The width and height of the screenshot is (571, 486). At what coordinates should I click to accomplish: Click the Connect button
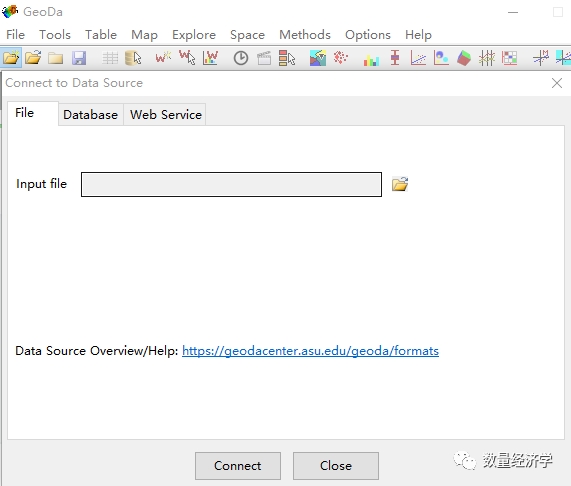click(x=238, y=466)
